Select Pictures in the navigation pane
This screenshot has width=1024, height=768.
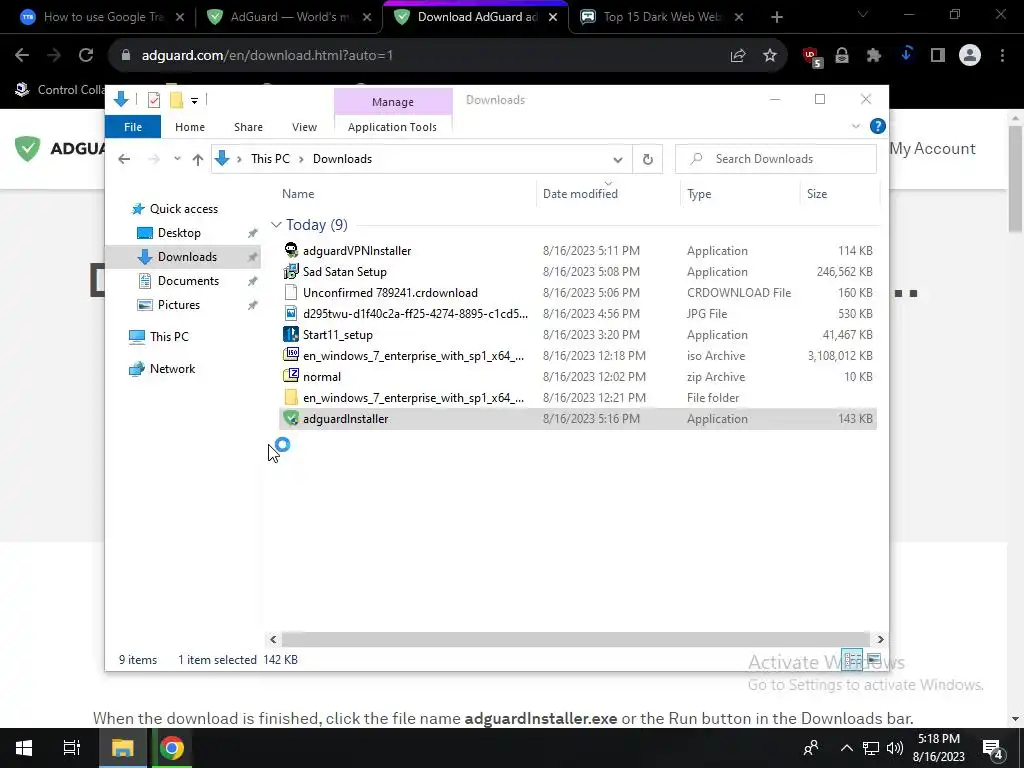tap(178, 305)
